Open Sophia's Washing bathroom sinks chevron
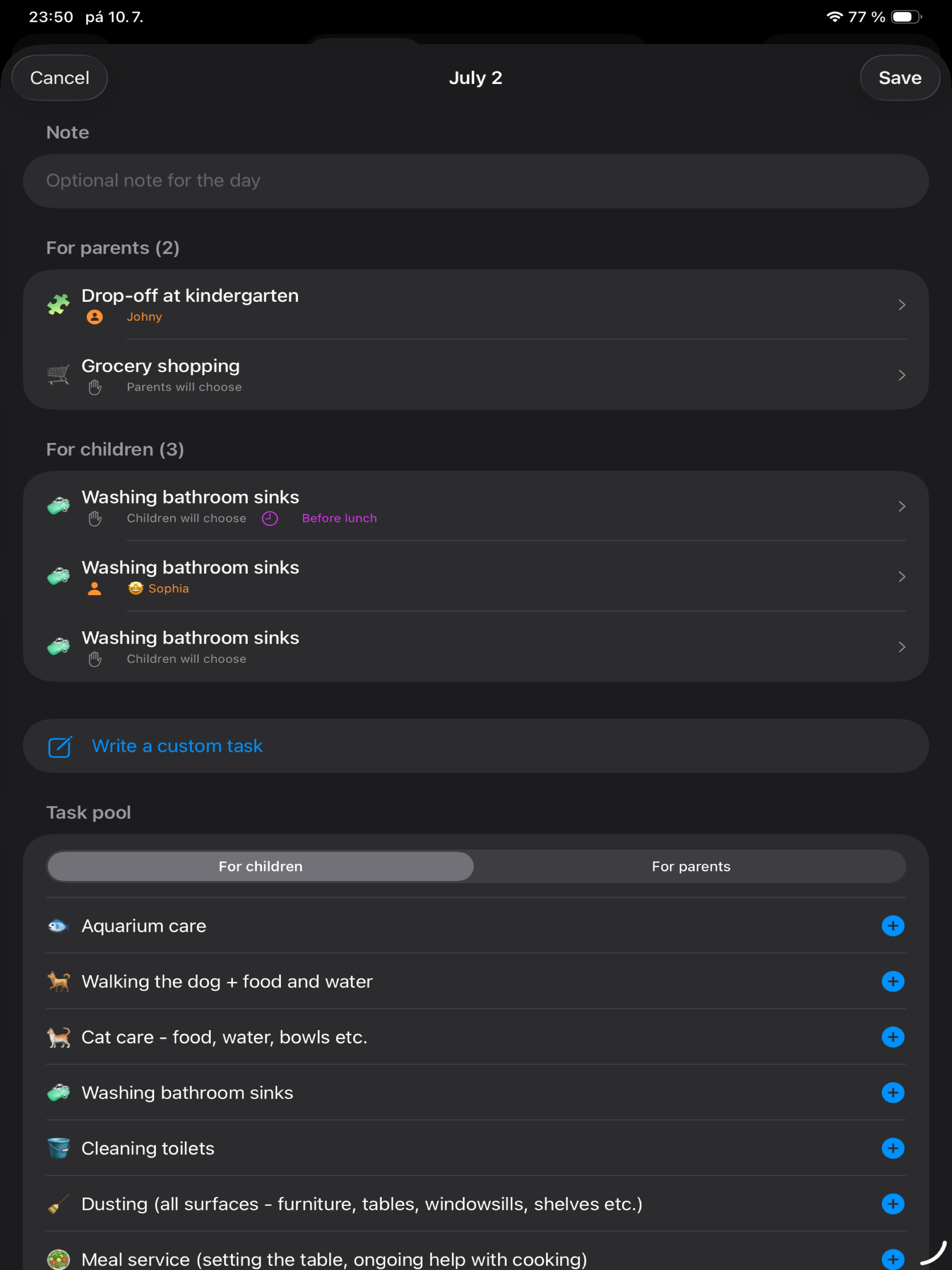Viewport: 952px width, 1270px height. [x=902, y=576]
